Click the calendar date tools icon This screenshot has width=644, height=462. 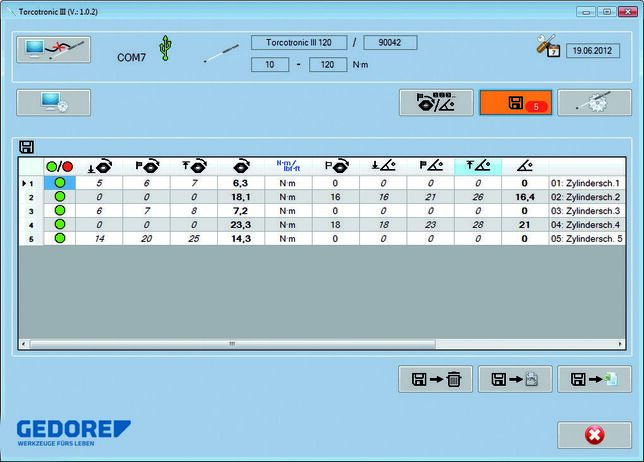(x=547, y=47)
